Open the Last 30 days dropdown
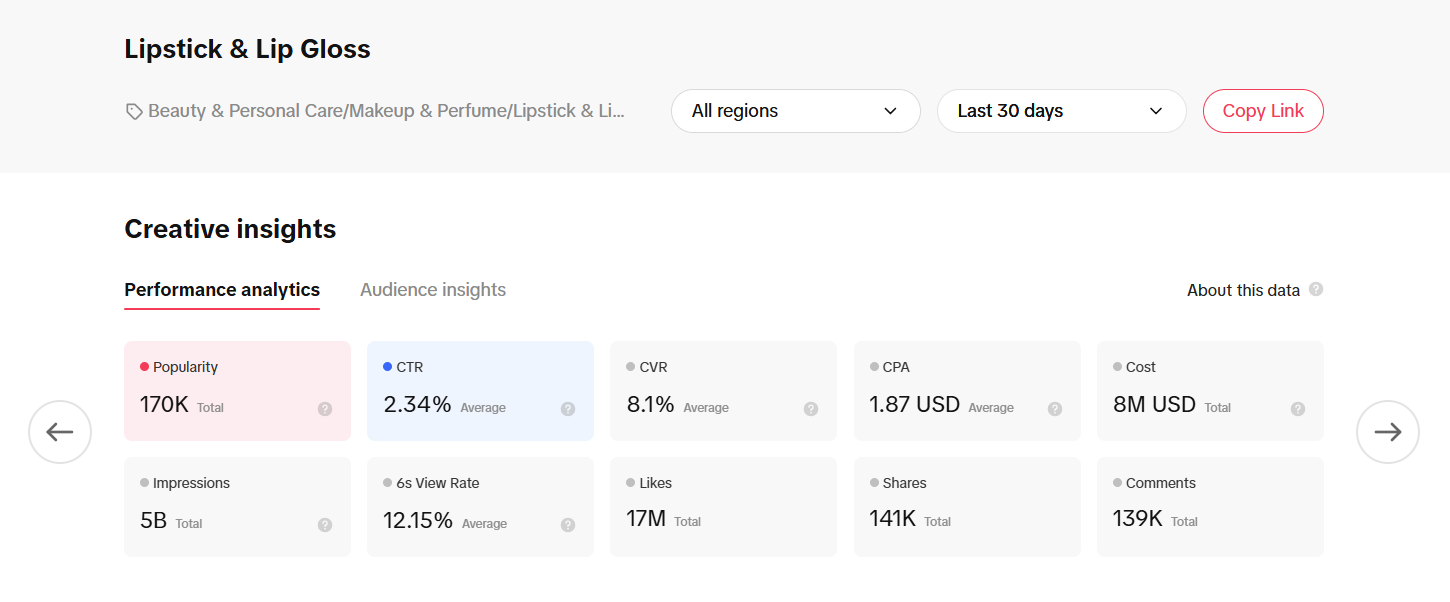The height and width of the screenshot is (602, 1450). click(x=1061, y=110)
